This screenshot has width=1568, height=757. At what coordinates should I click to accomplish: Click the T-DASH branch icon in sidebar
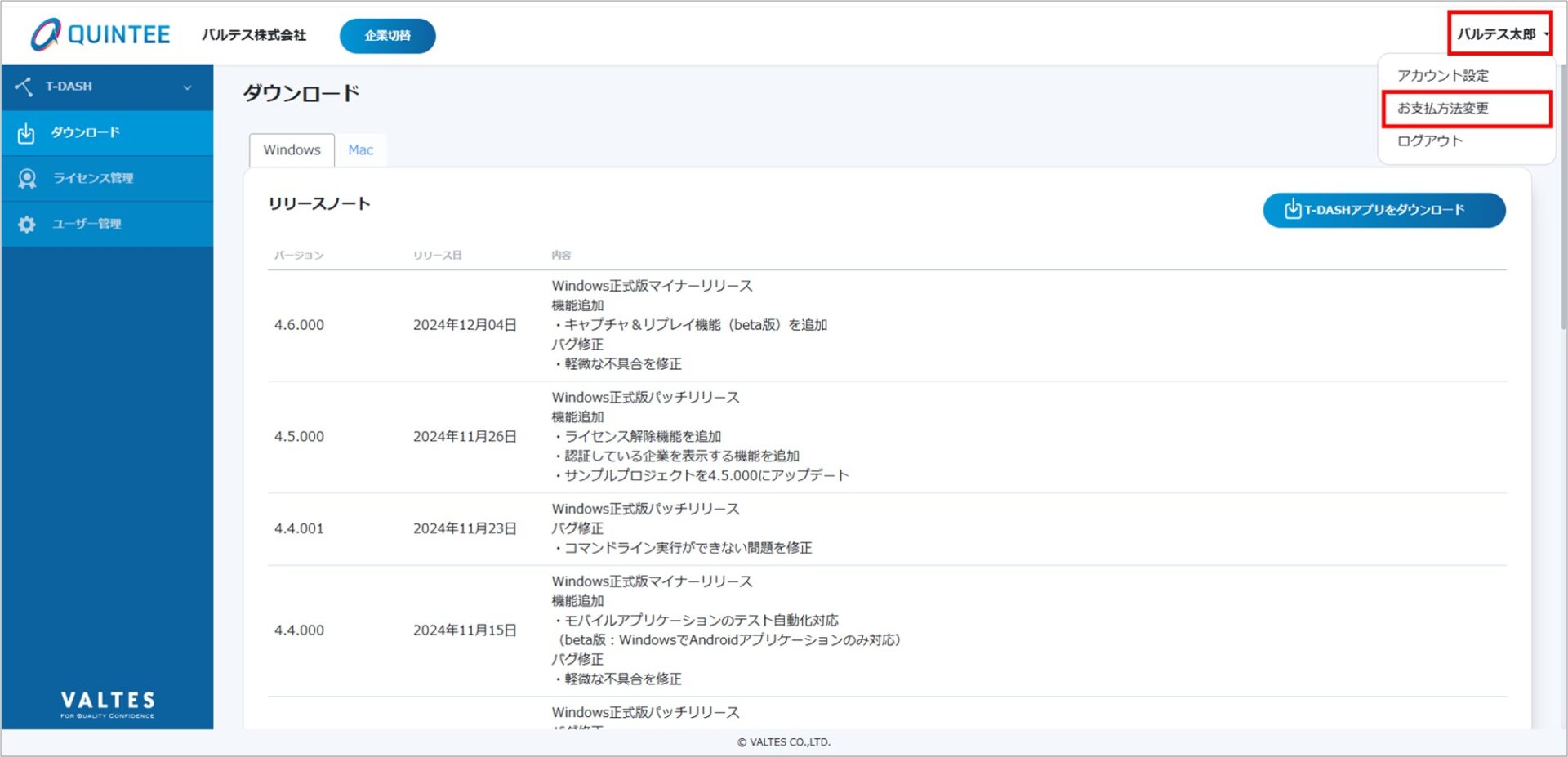click(x=24, y=87)
